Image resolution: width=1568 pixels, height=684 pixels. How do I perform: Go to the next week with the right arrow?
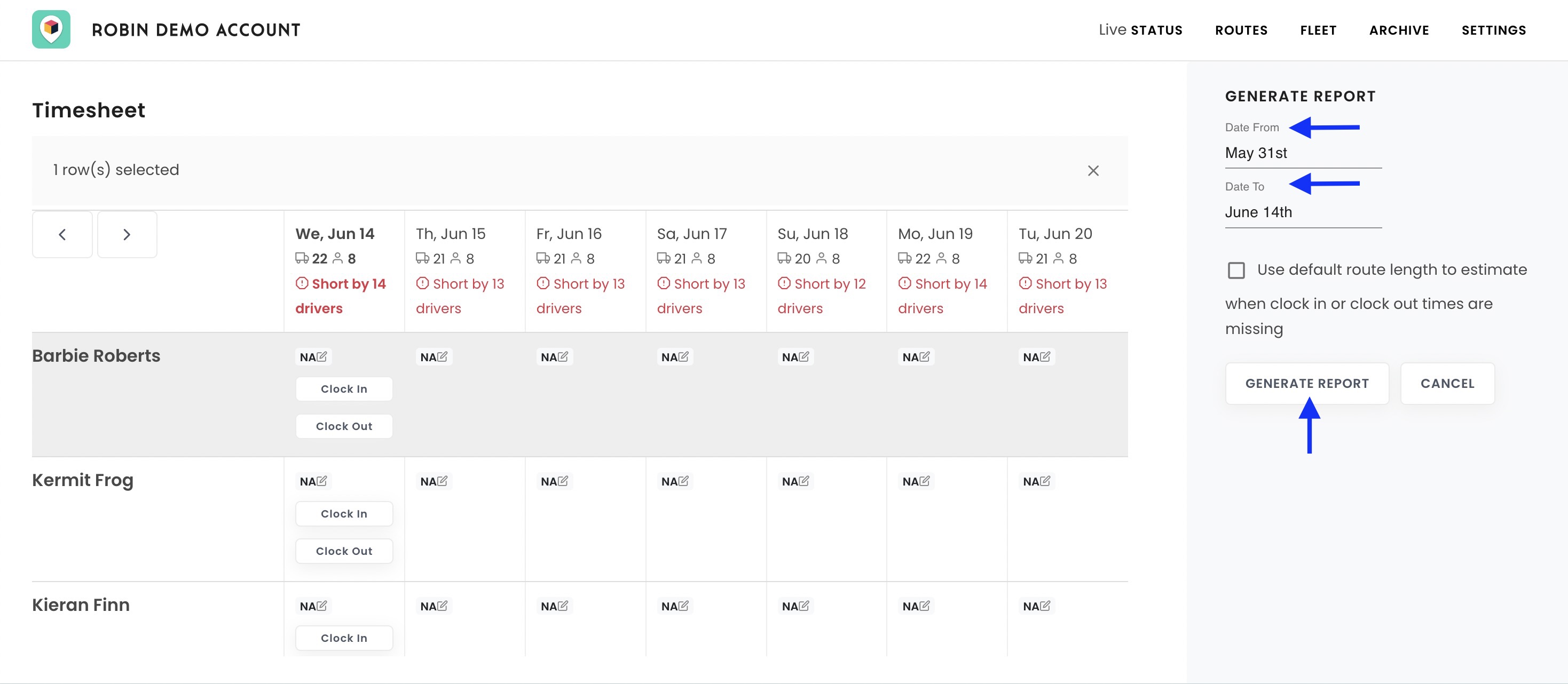[x=127, y=234]
